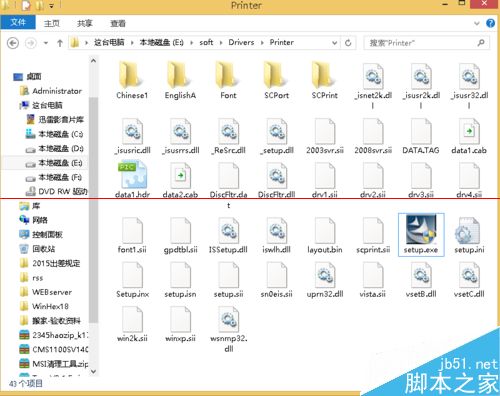Image resolution: width=500 pixels, height=396 pixels.
Task: Open 回收站 in navigation pane
Action: pos(37,249)
